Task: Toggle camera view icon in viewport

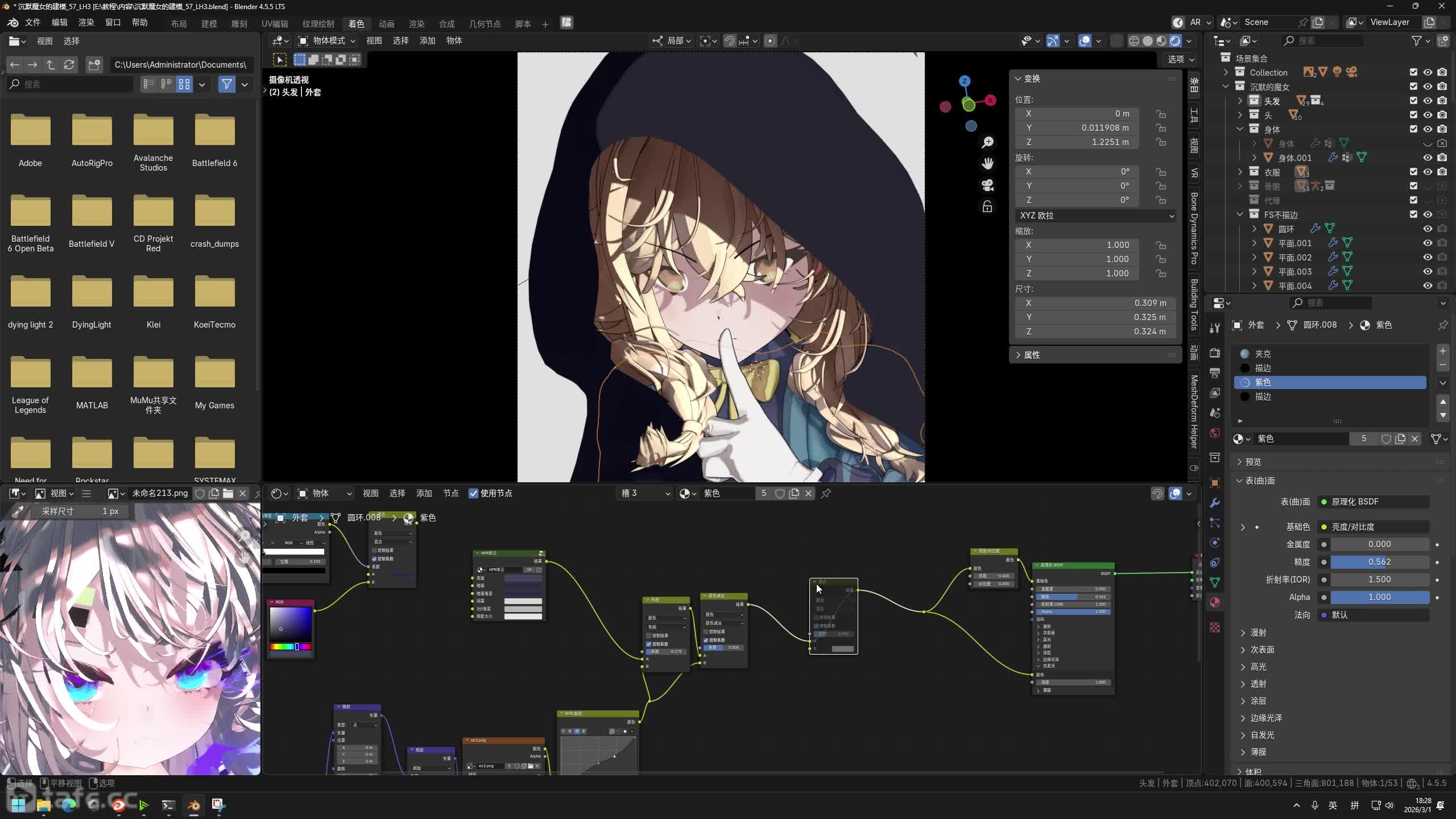Action: click(x=988, y=185)
